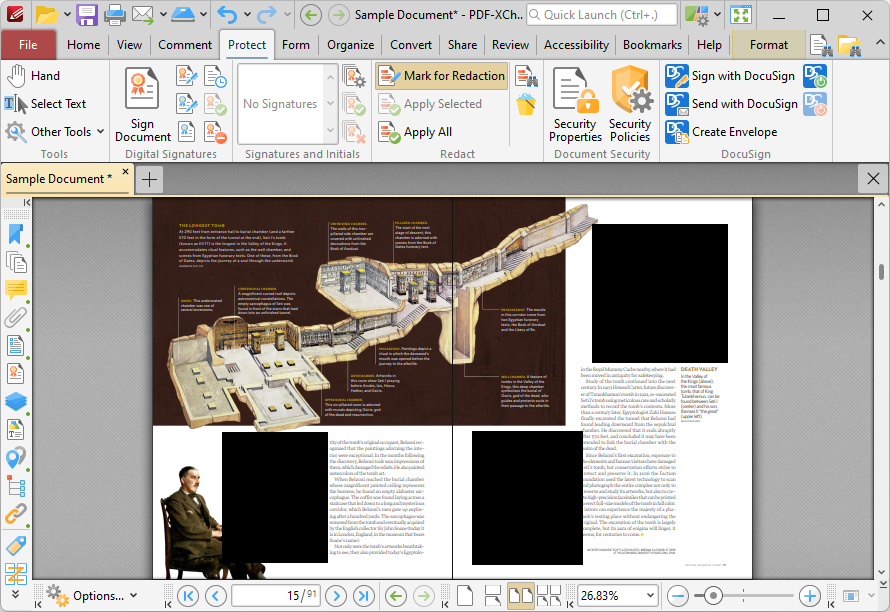Add a new document tab
This screenshot has height=612, width=890.
[x=149, y=180]
